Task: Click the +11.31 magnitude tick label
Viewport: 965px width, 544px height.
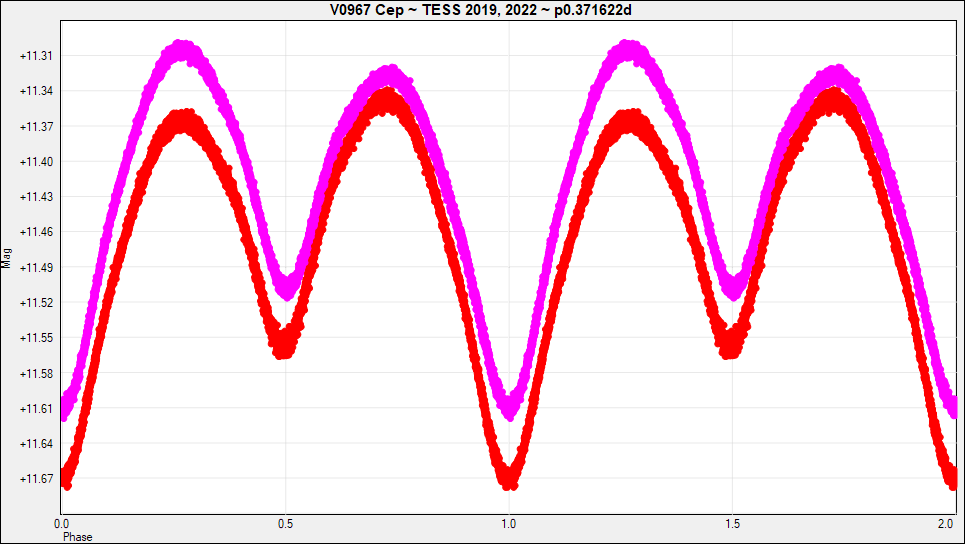Action: tap(36, 56)
